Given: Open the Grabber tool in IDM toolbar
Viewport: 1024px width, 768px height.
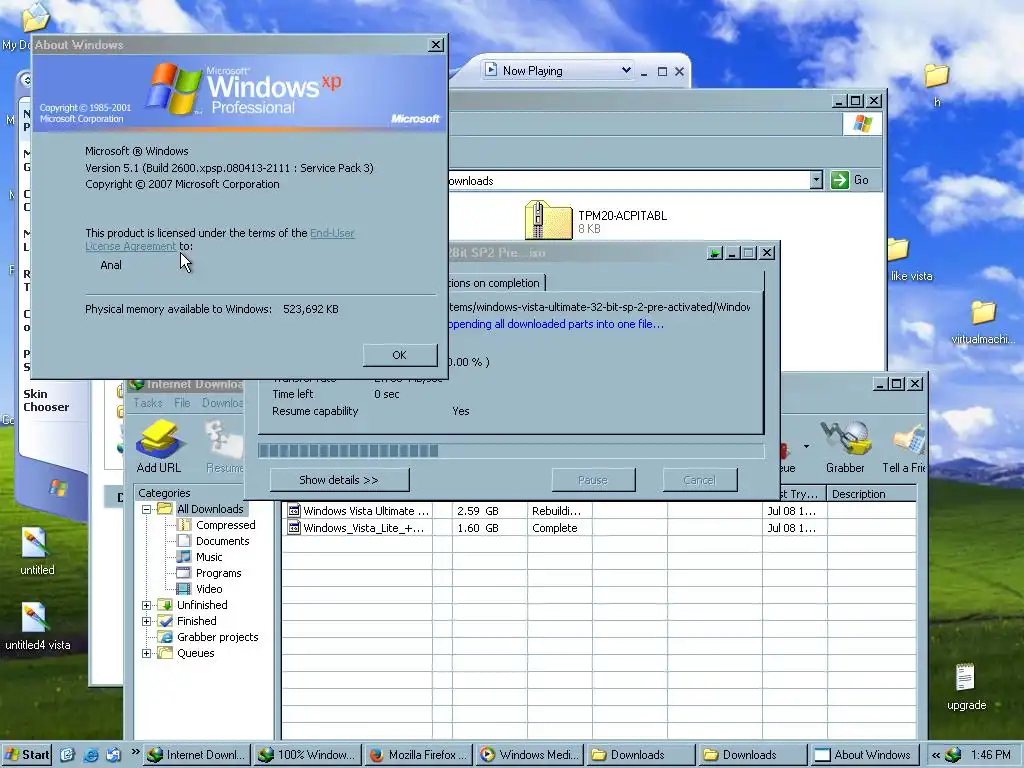Looking at the screenshot, I should pos(845,446).
